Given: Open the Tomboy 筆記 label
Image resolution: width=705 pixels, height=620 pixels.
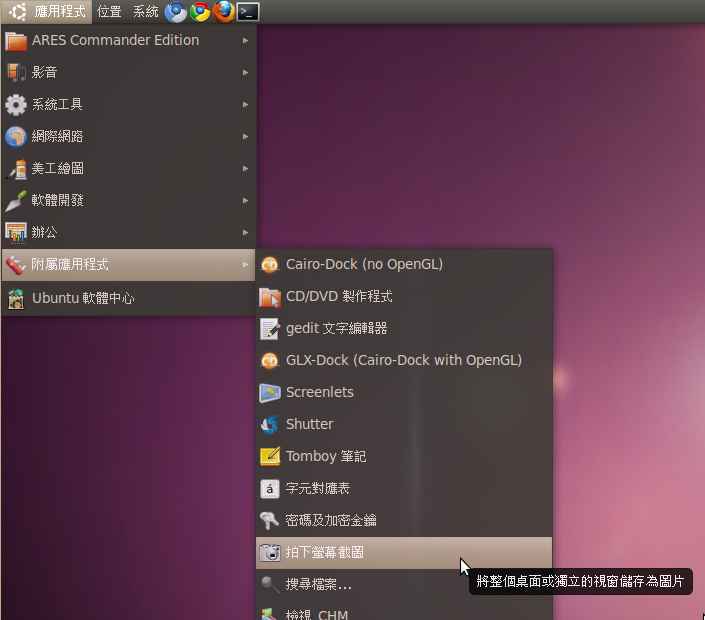Looking at the screenshot, I should point(326,457).
